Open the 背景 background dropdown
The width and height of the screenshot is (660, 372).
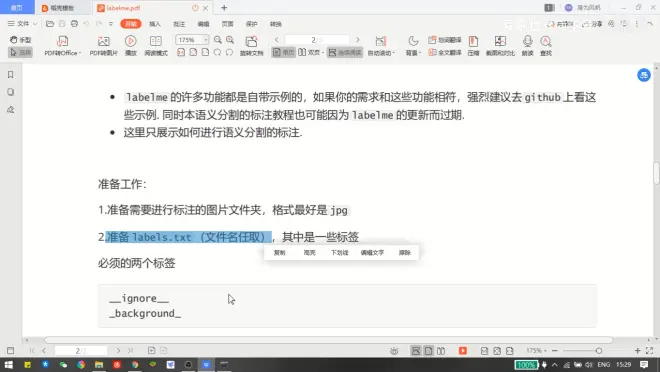[413, 46]
